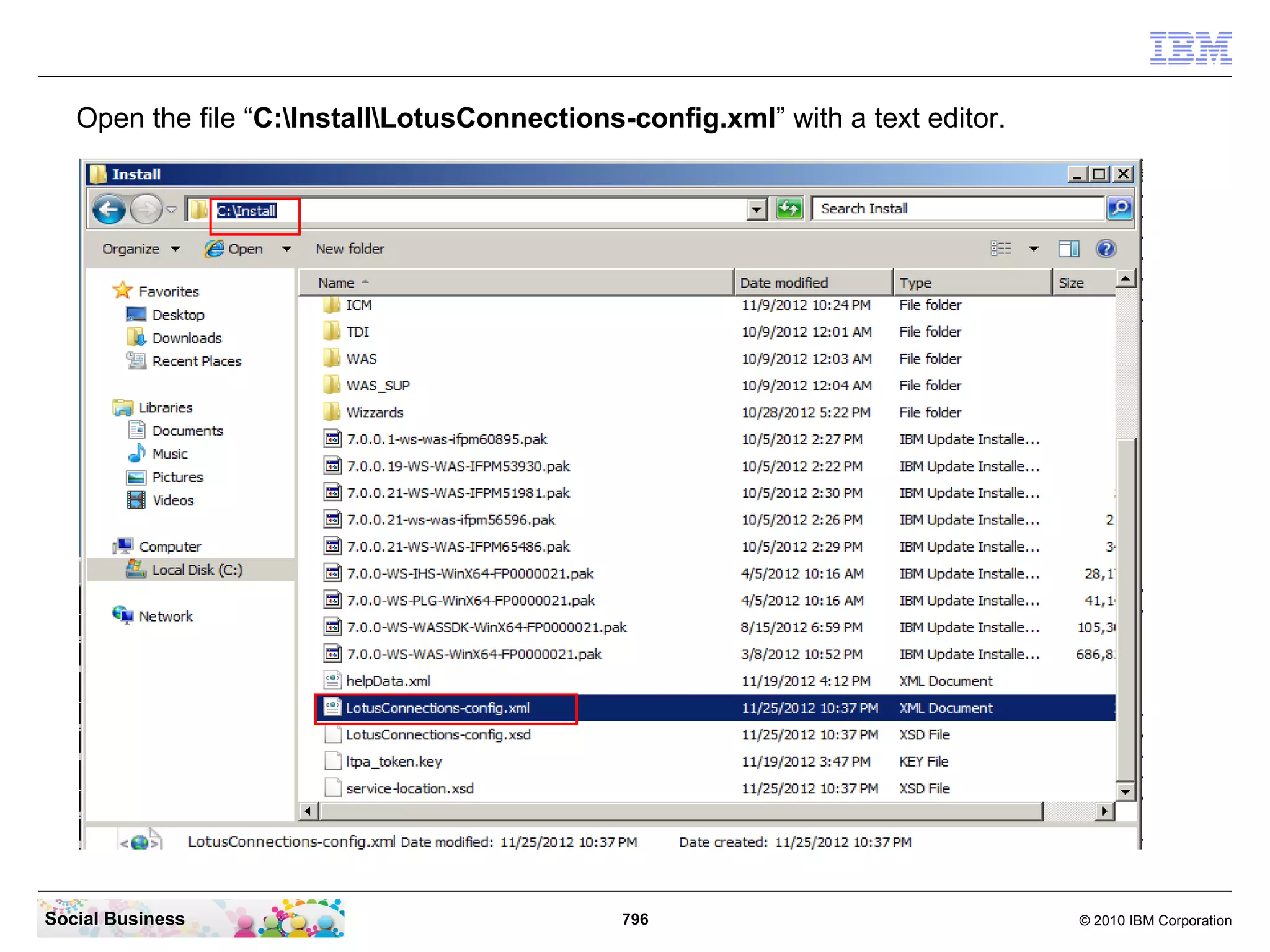Click the magnifier search button
Image resolution: width=1270 pixels, height=952 pixels.
[1119, 208]
